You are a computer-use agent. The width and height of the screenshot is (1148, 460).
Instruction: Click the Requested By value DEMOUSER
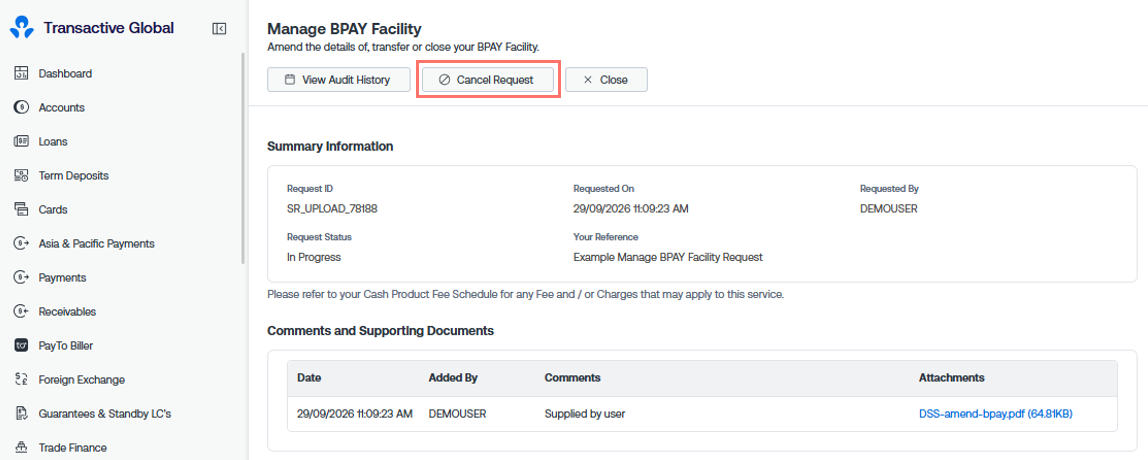[888, 209]
